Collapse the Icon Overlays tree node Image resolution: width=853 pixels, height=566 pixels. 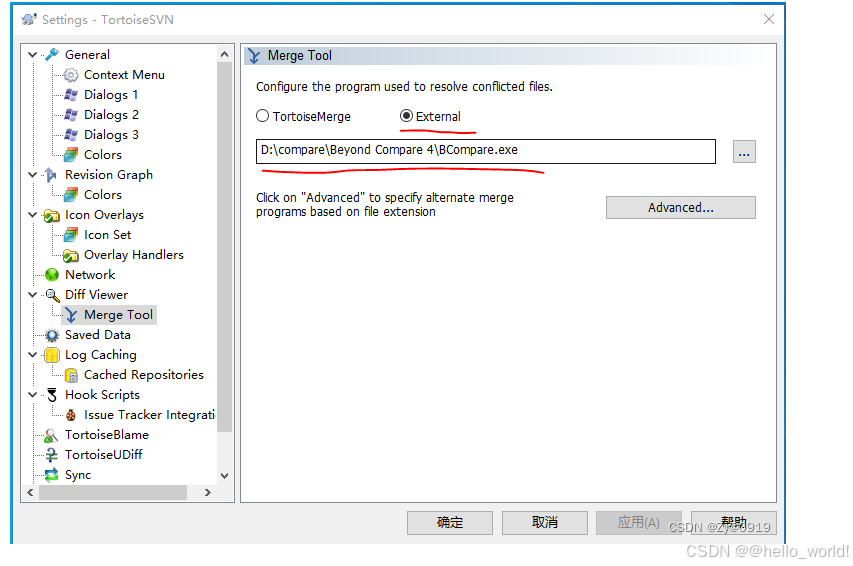(x=32, y=215)
